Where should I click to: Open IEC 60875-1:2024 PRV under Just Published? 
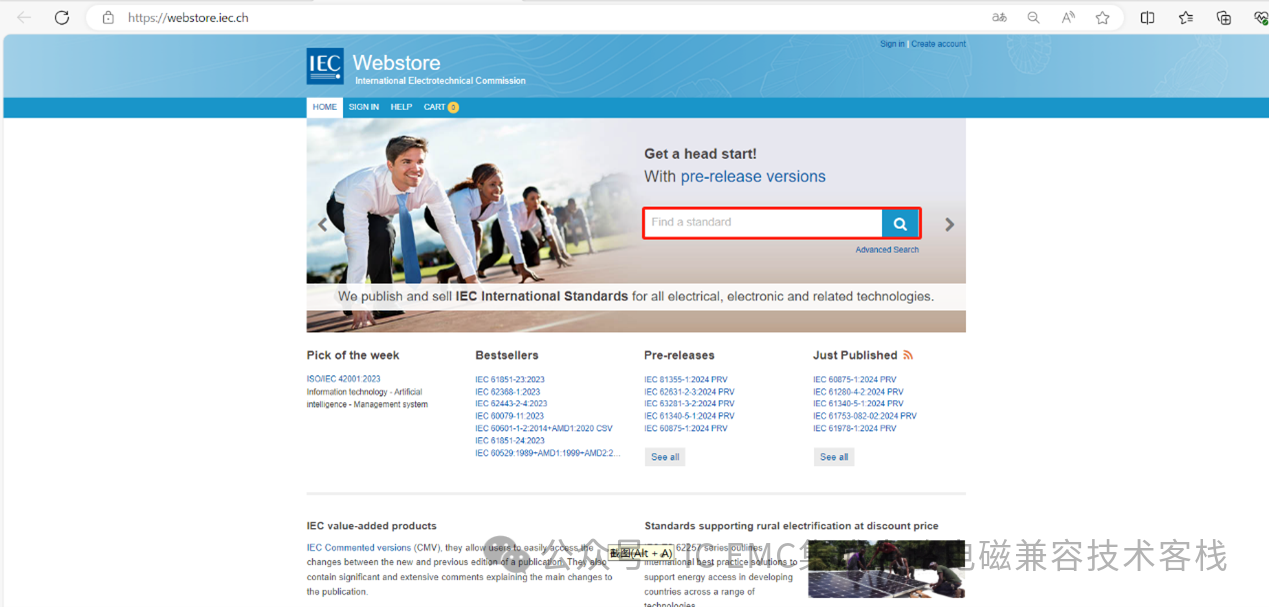[x=855, y=380]
